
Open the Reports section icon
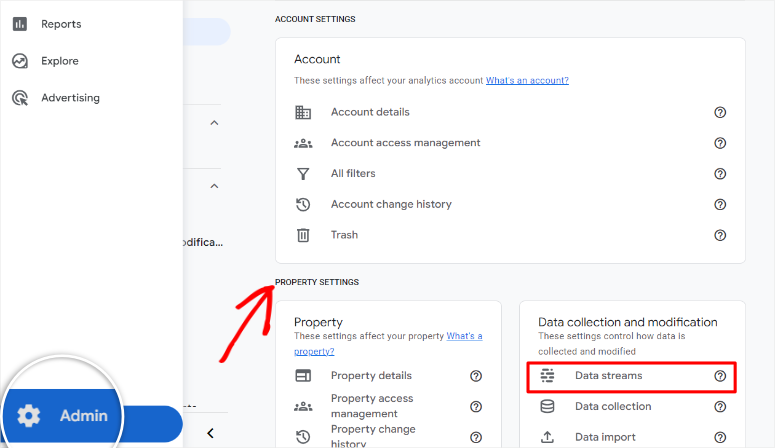coord(20,24)
